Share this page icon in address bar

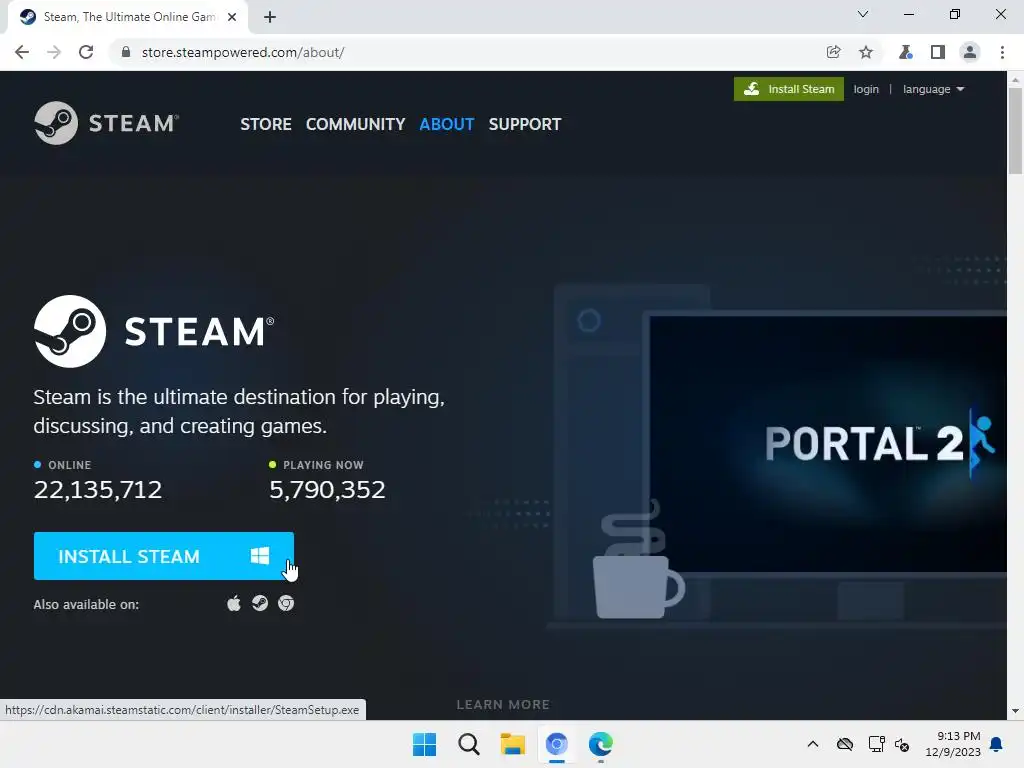click(x=833, y=52)
